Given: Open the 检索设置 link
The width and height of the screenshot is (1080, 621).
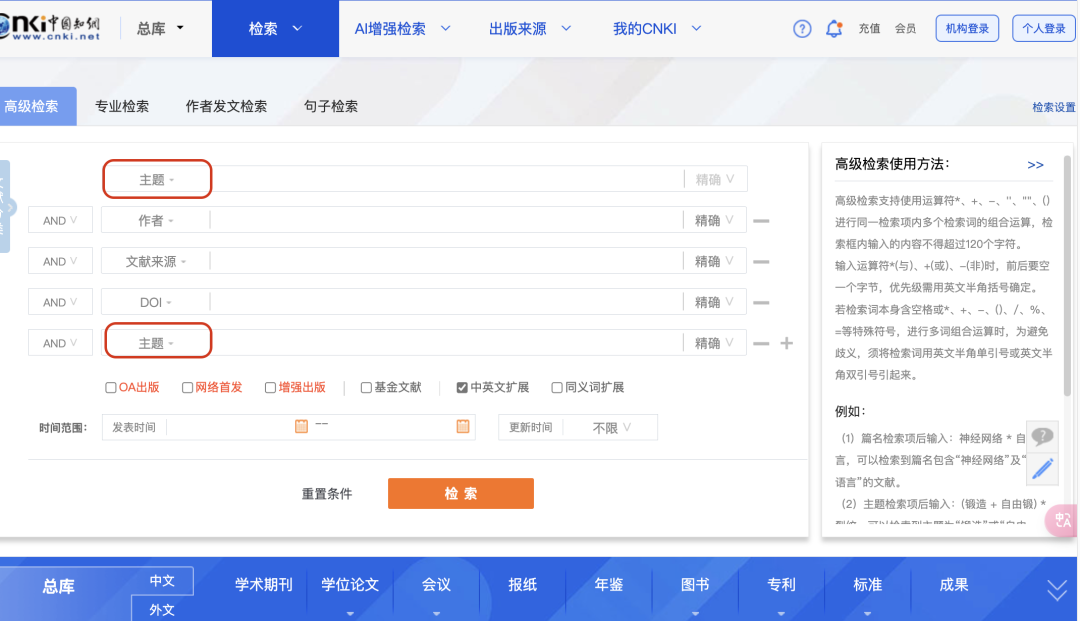Looking at the screenshot, I should tap(1053, 107).
